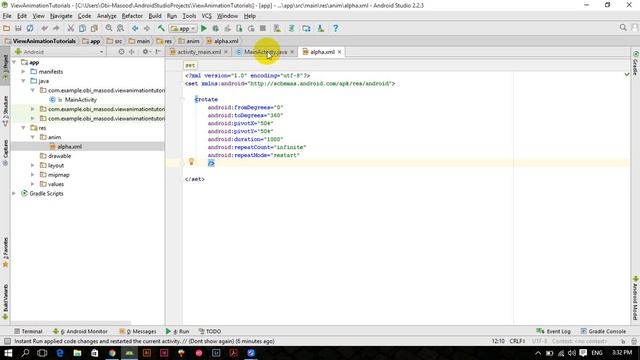The width and height of the screenshot is (640, 360).
Task: Open Edge browser from taskbar
Action: point(60,353)
